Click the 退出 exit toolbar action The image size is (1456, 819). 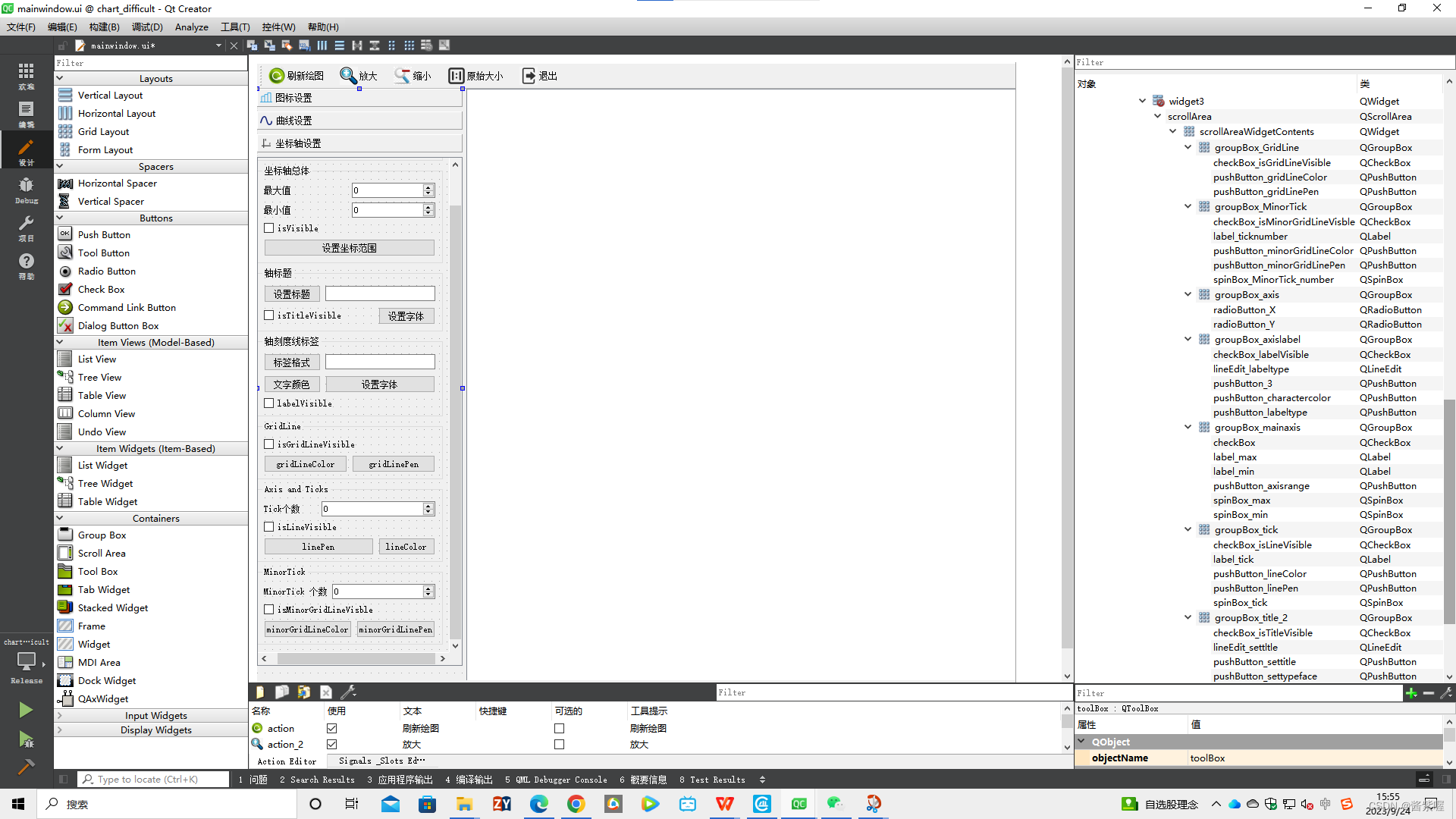540,76
